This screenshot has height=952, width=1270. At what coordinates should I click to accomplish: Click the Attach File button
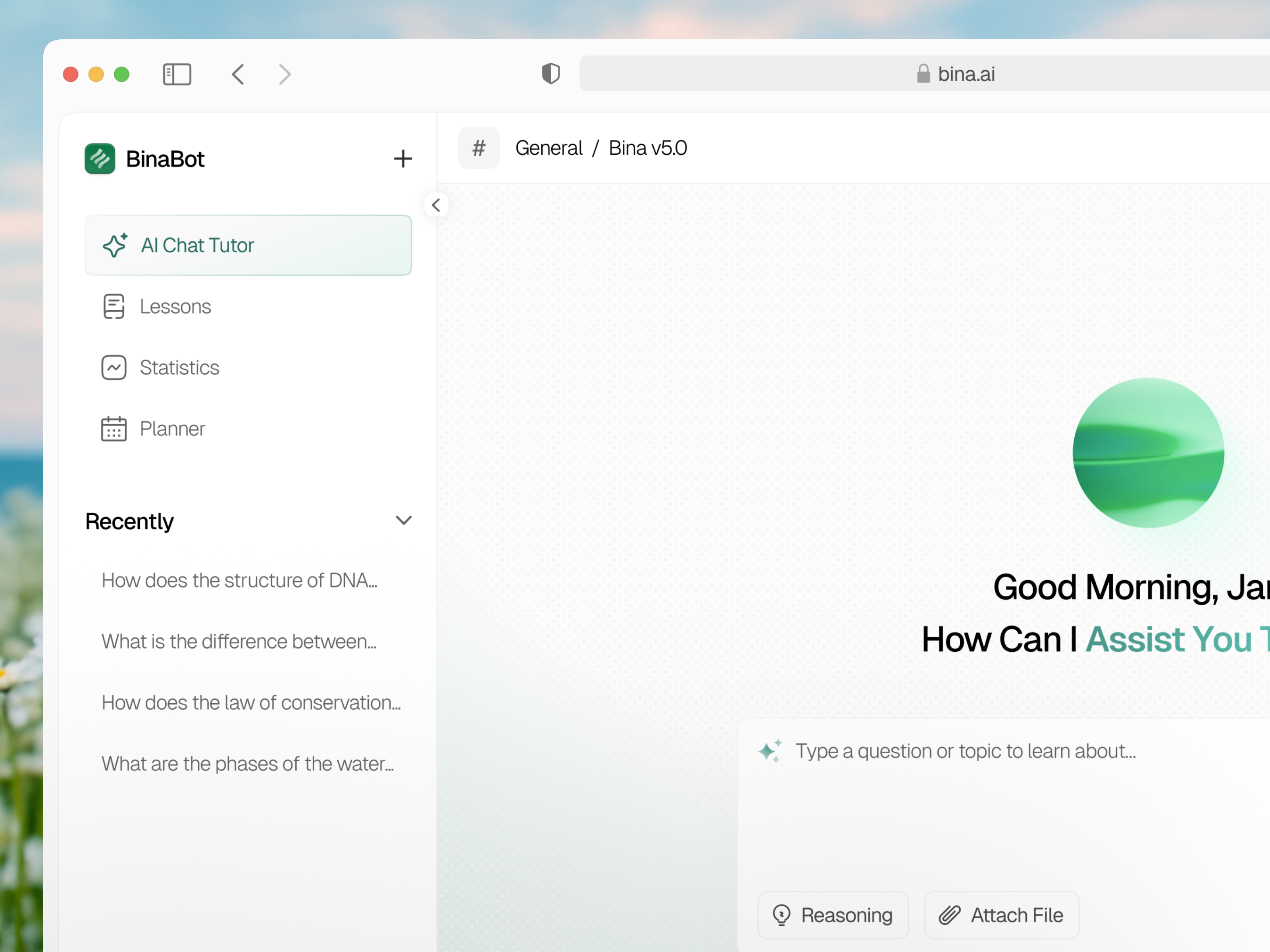(1001, 915)
